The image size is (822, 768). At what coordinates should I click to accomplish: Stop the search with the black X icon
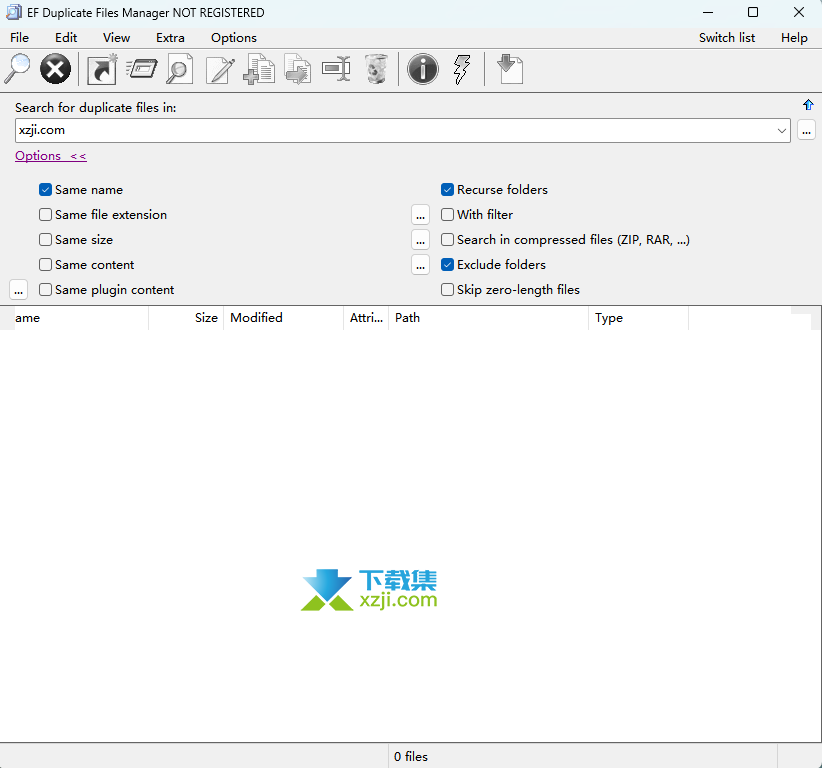[56, 69]
